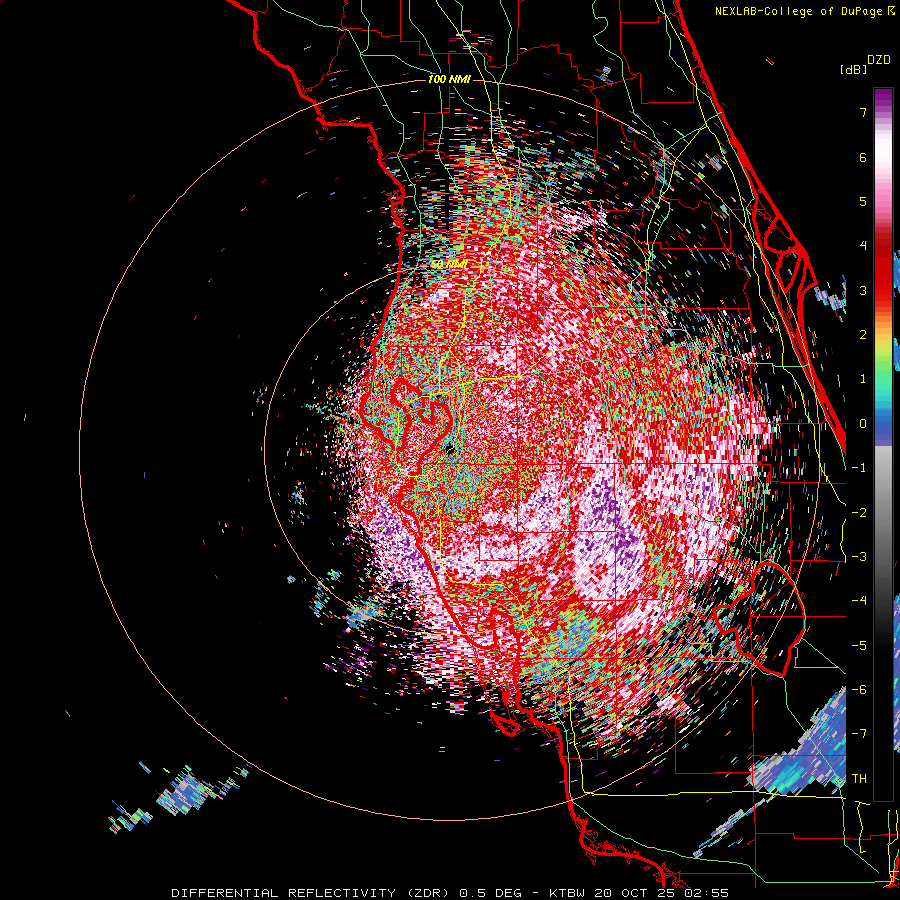Click the [dB] unit label
Image resolution: width=900 pixels, height=900 pixels.
(854, 69)
